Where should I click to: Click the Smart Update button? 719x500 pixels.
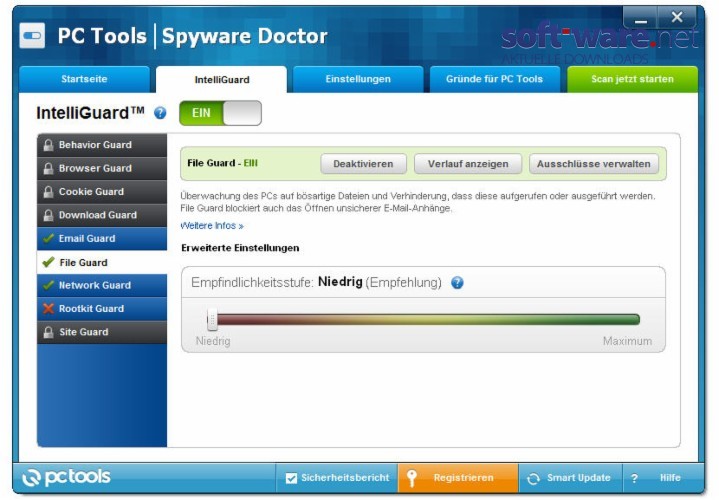[570, 478]
